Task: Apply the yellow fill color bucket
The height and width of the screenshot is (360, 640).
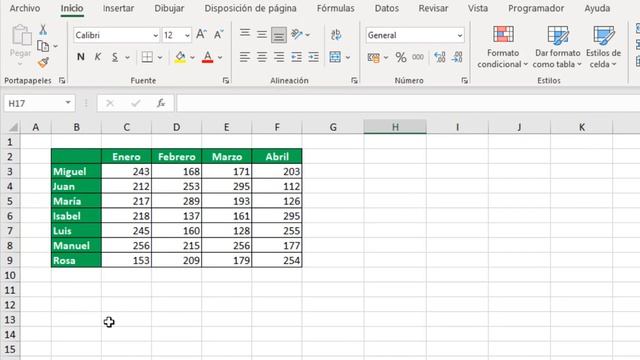Action: pyautogui.click(x=180, y=57)
